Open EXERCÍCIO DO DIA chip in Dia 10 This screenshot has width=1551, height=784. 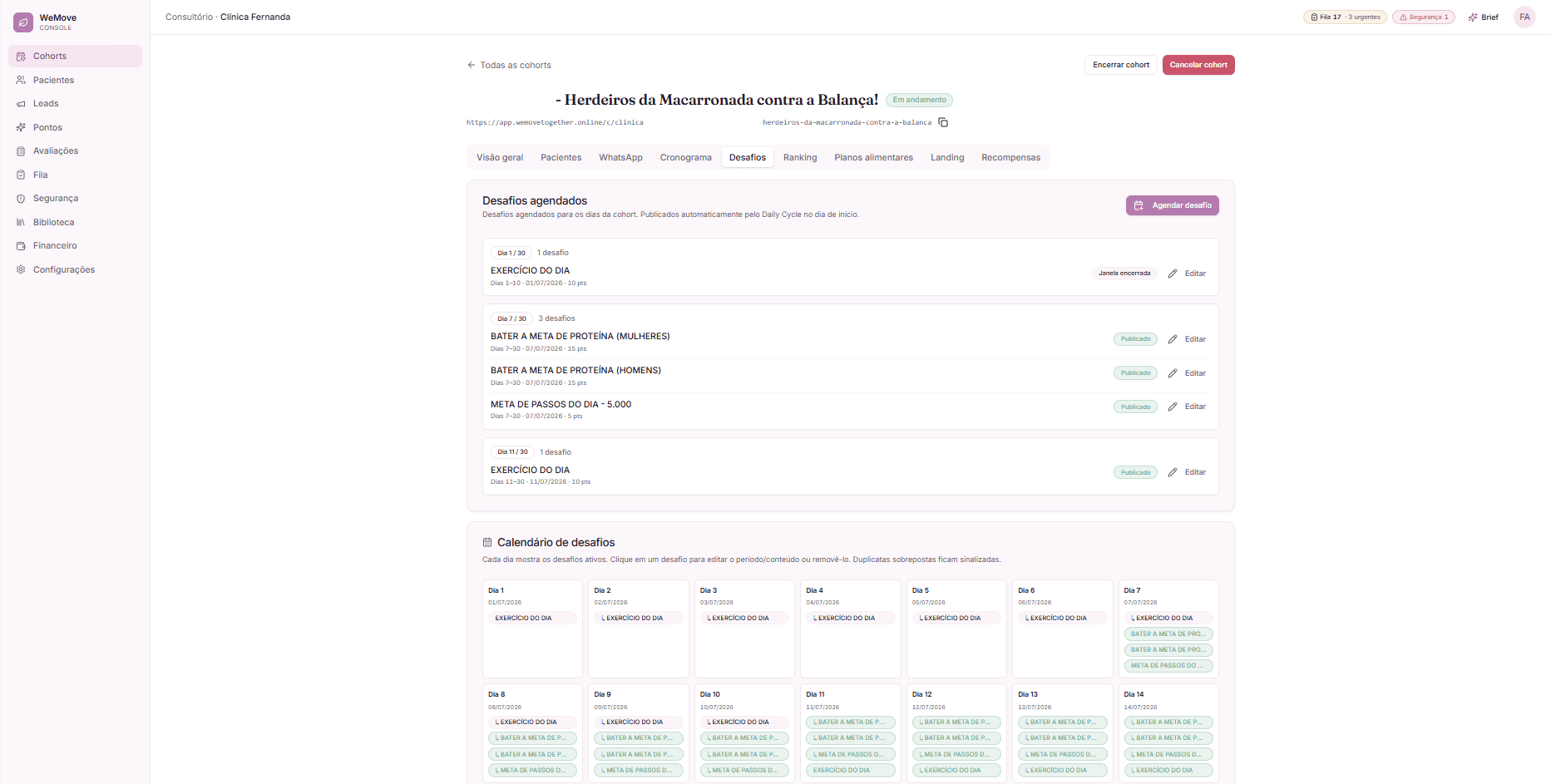click(x=744, y=722)
